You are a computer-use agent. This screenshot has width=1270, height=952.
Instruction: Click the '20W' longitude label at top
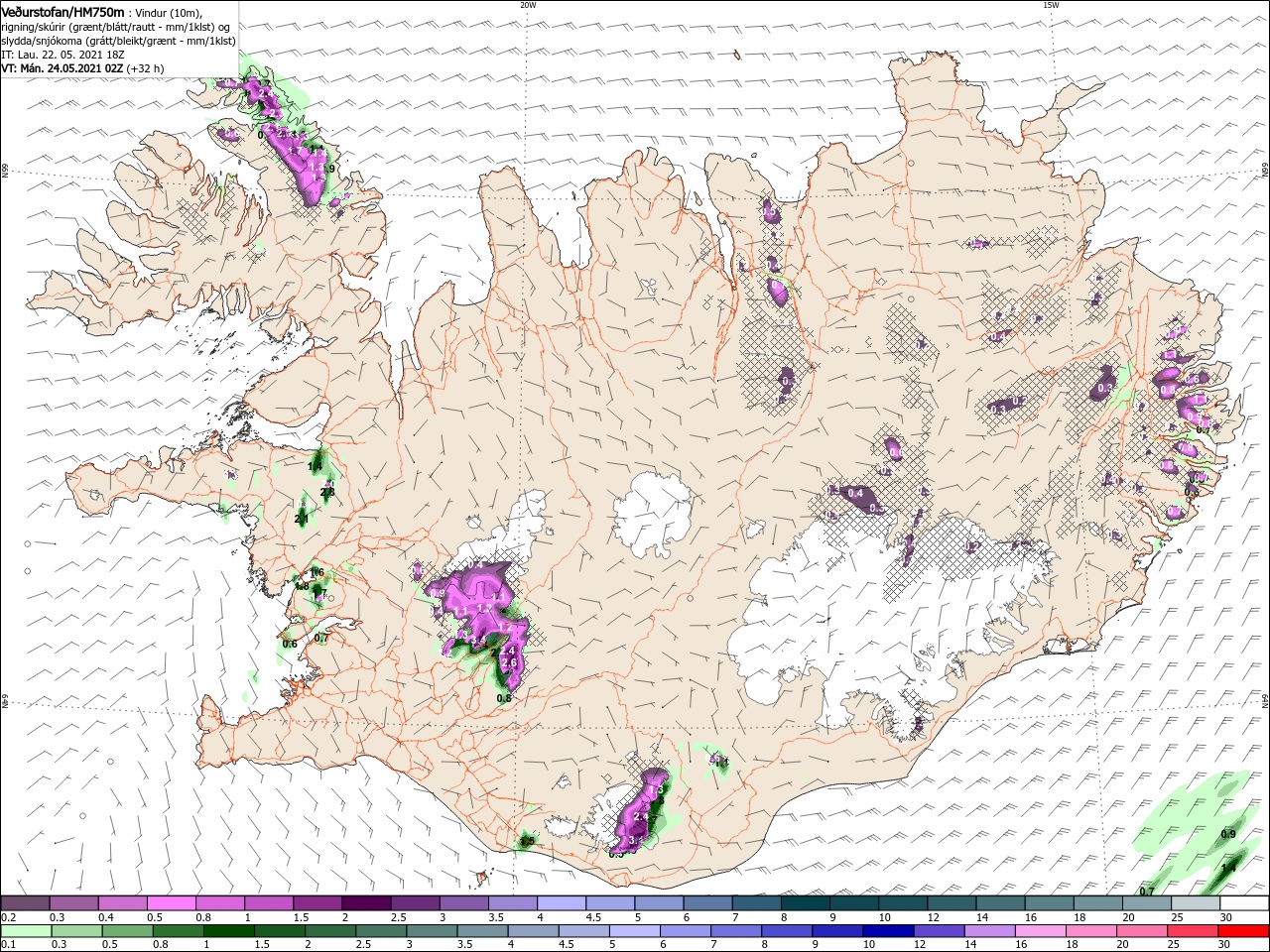click(x=528, y=5)
